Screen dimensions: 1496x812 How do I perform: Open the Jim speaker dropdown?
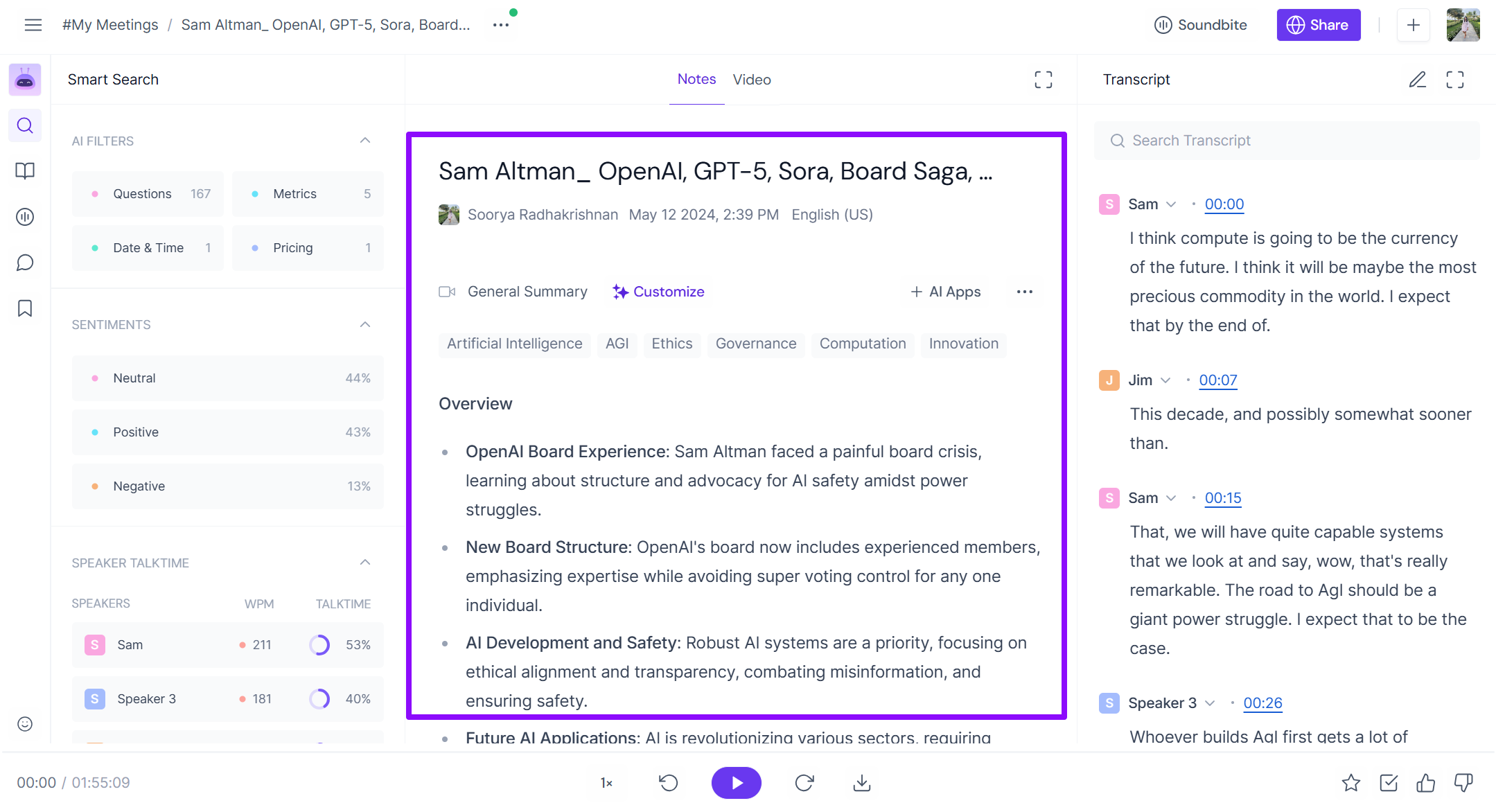point(1165,380)
